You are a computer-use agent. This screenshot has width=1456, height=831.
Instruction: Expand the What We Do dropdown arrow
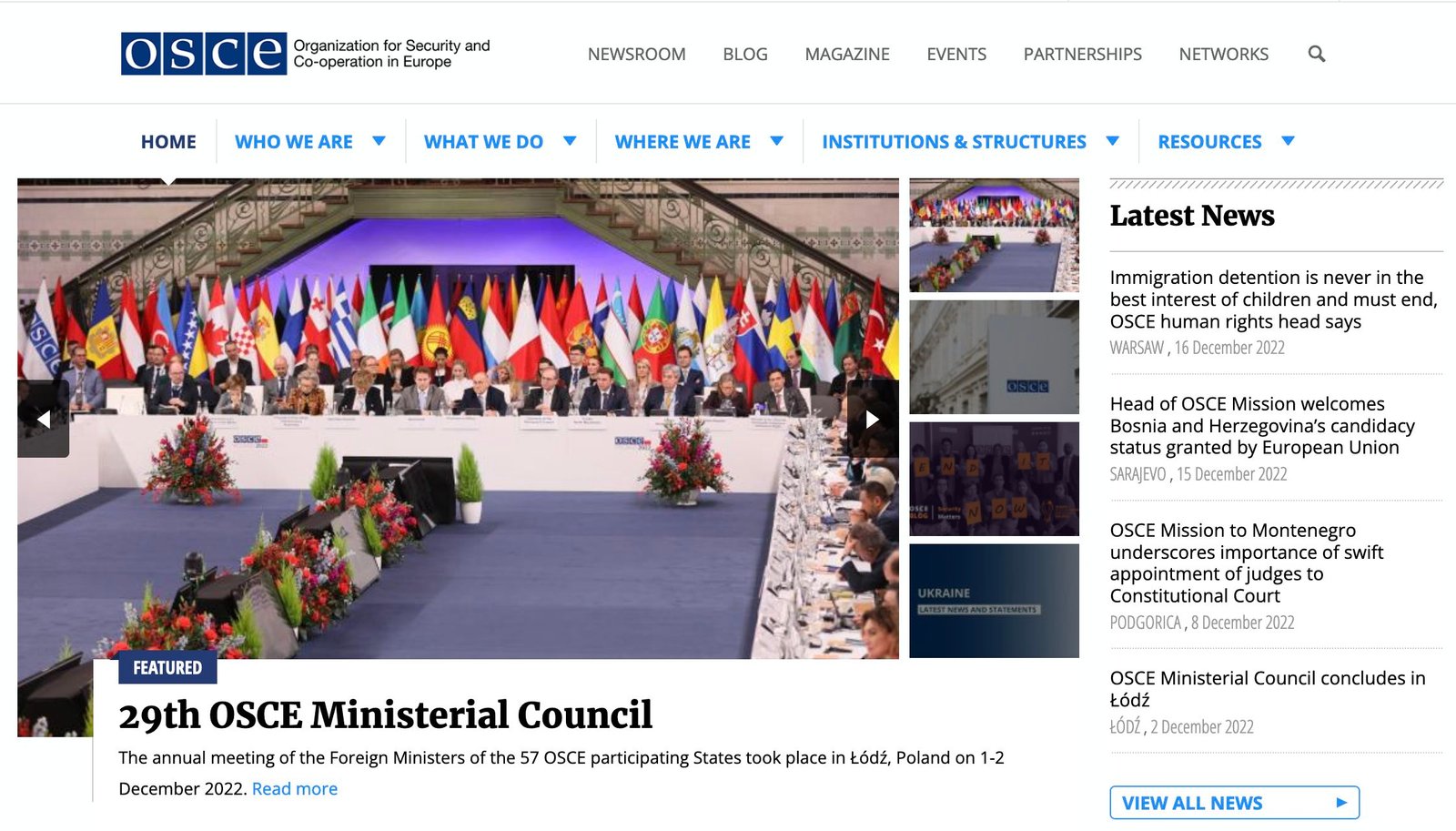(x=570, y=141)
